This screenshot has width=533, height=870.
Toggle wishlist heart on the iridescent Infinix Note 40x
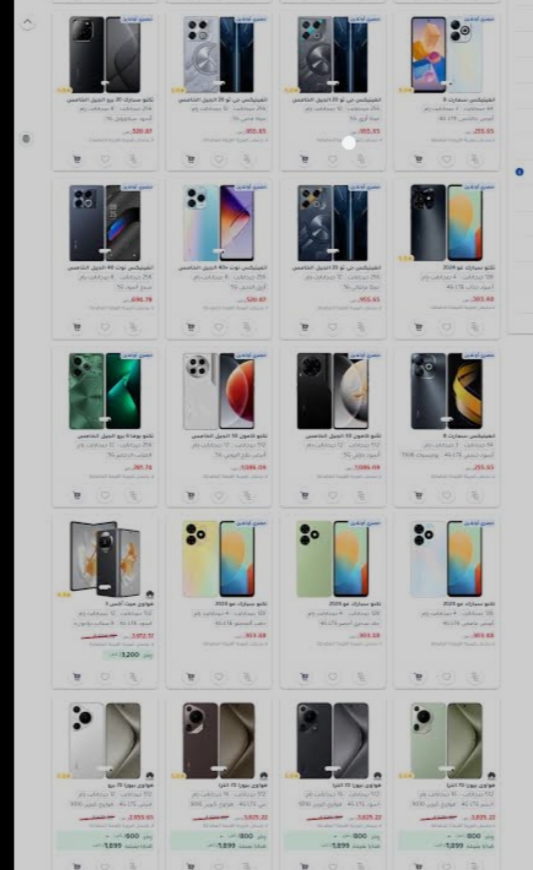pos(219,327)
